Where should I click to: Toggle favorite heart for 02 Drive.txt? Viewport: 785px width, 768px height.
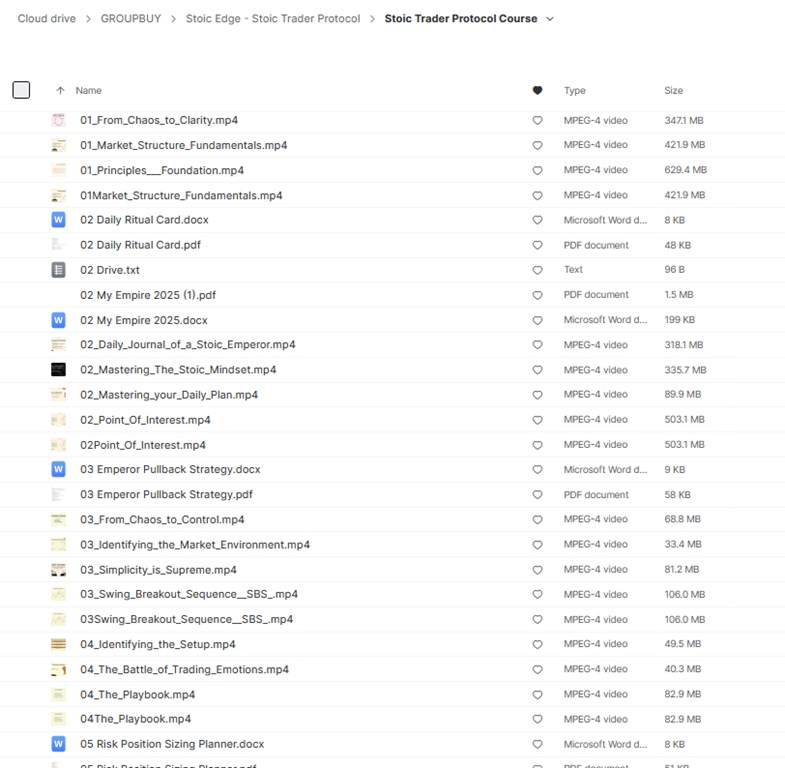[x=537, y=270]
